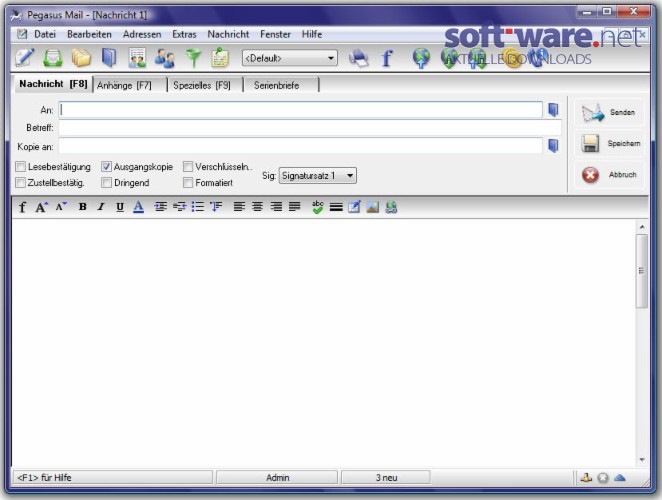The height and width of the screenshot is (500, 662).
Task: Open the Hilfe menu
Action: coord(312,34)
